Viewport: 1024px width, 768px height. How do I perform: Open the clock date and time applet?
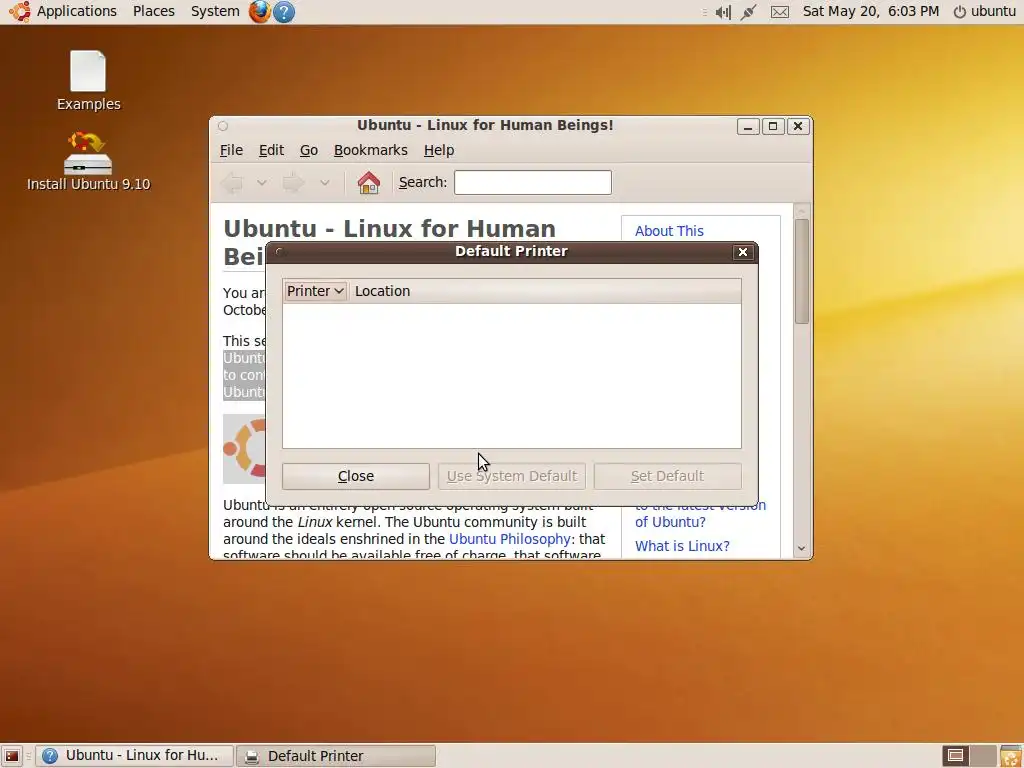(871, 12)
